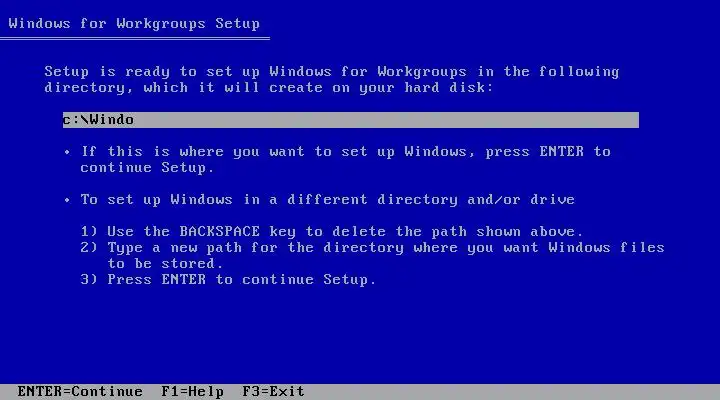Select ENTER=Continue in the status bar
The width and height of the screenshot is (720, 400).
coord(80,392)
